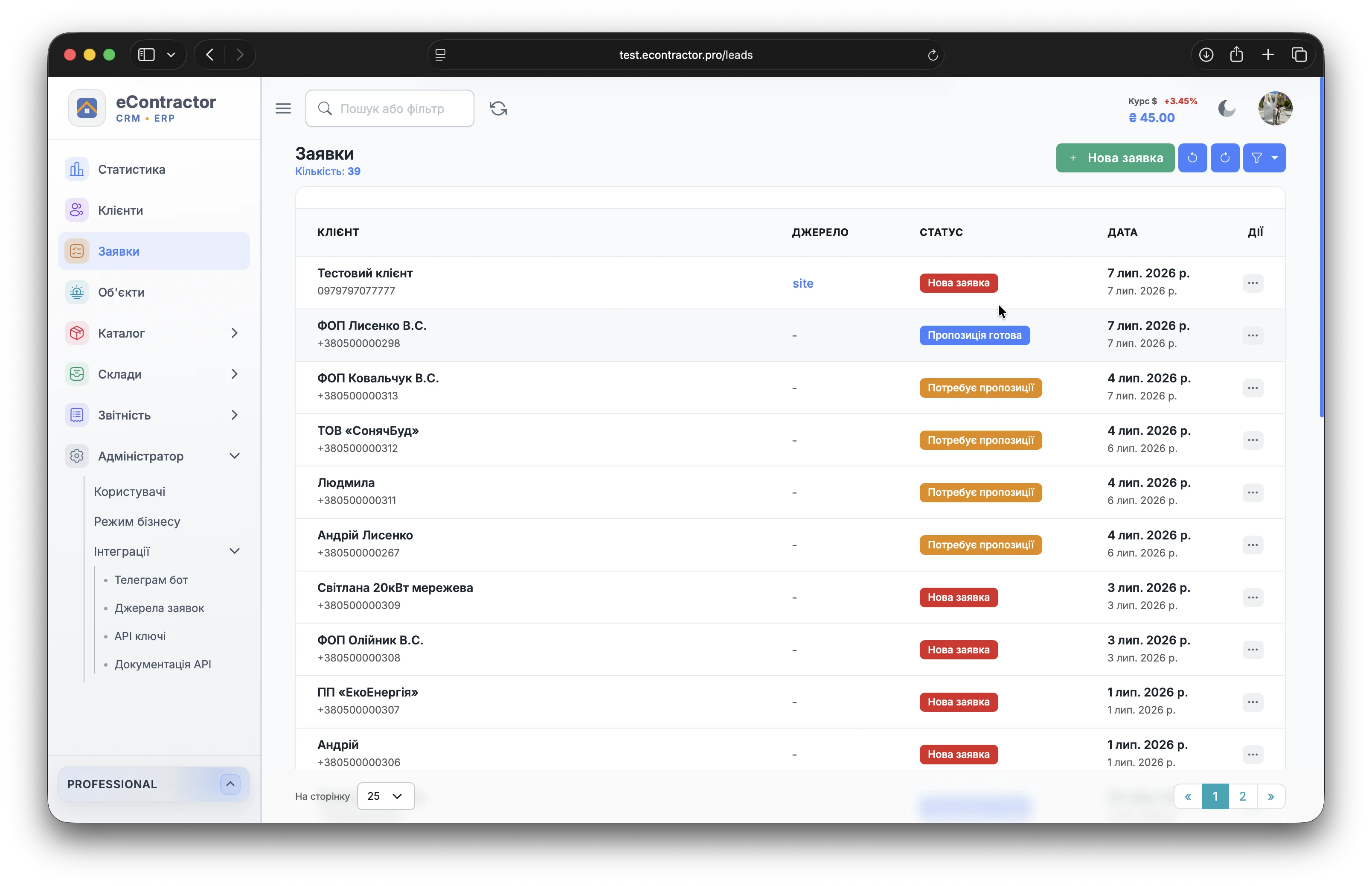Click the Звітність report icon
Viewport: 1372px width, 886px height.
pos(76,415)
